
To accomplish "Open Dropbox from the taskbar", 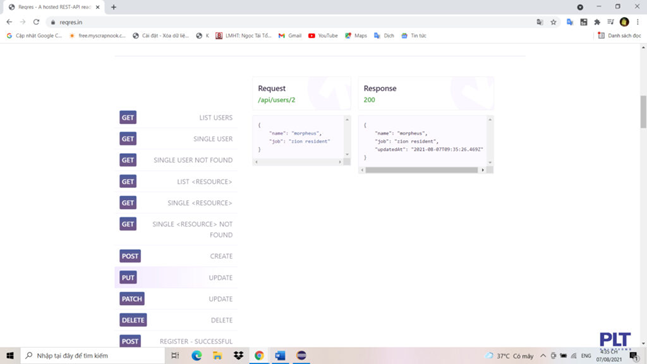I will (238, 355).
